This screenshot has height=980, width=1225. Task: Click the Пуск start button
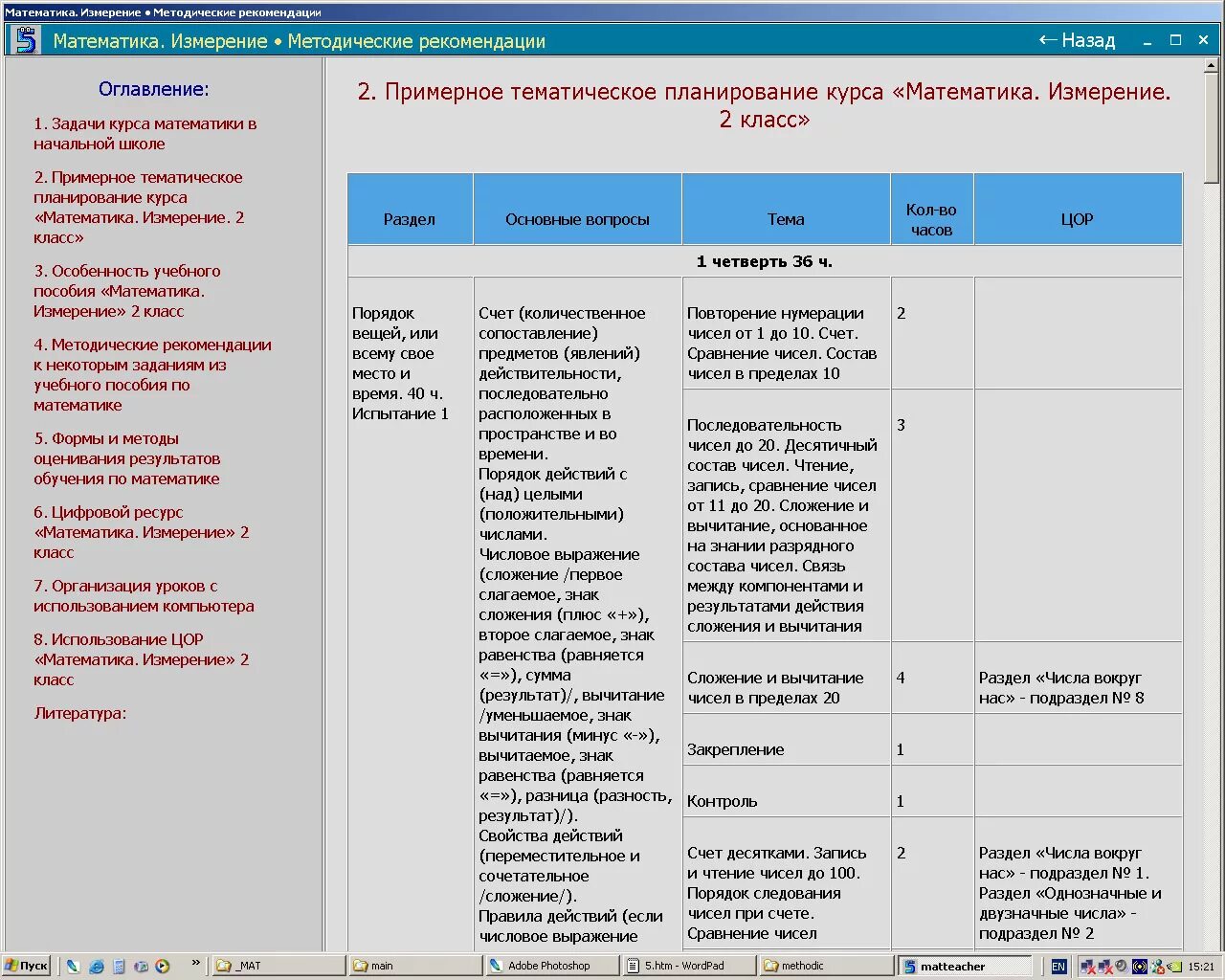click(27, 966)
